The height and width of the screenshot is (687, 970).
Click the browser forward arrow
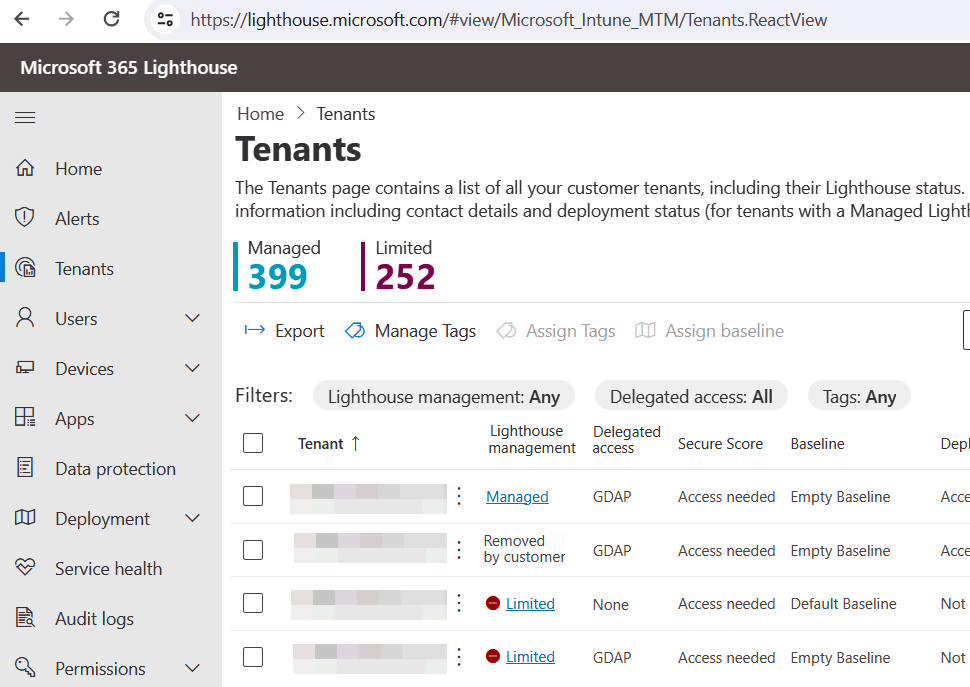coord(66,19)
